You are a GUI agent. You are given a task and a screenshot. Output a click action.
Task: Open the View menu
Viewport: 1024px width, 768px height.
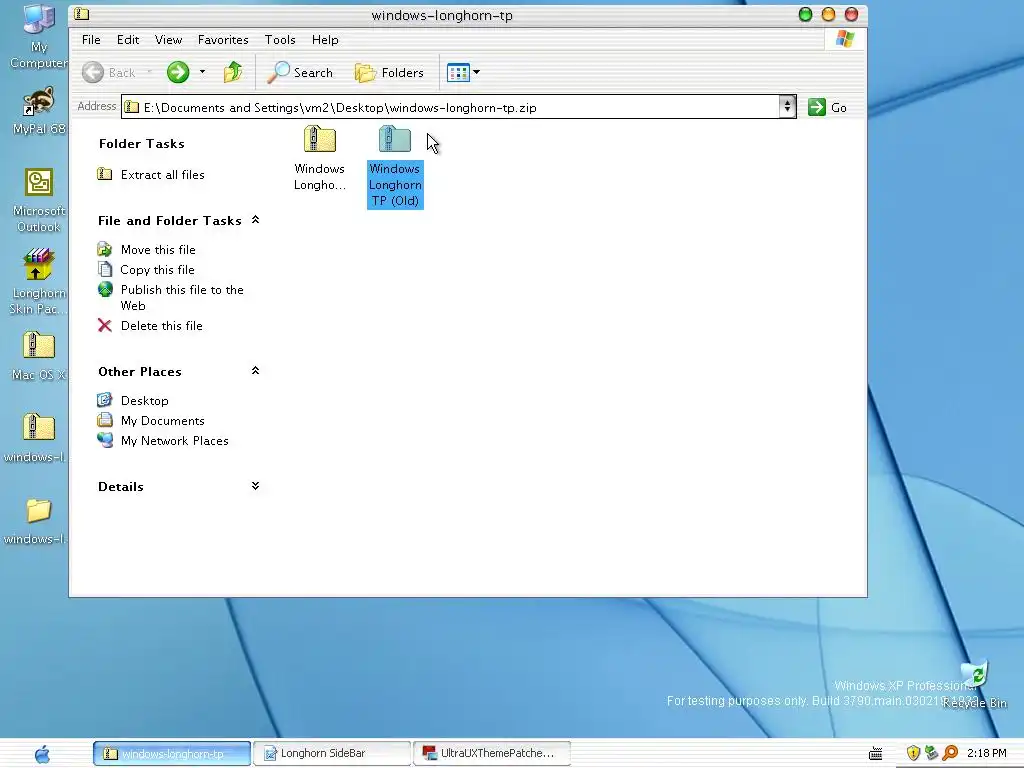point(168,40)
